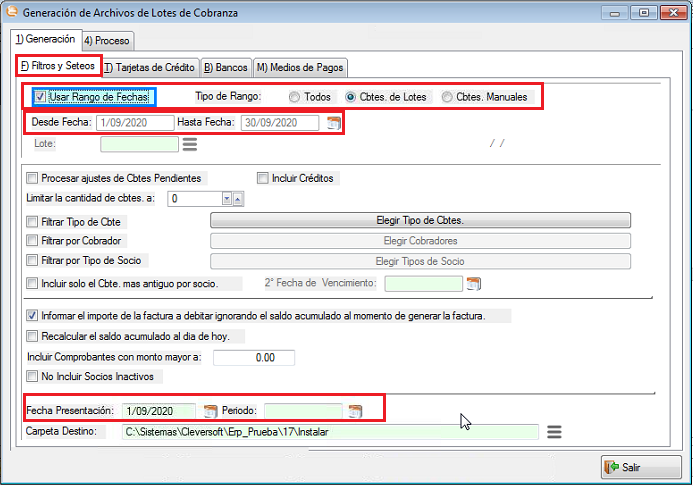This screenshot has height=486, width=693.
Task: Open calendar for 2° Fecha de Vencimiento
Action: tap(474, 284)
